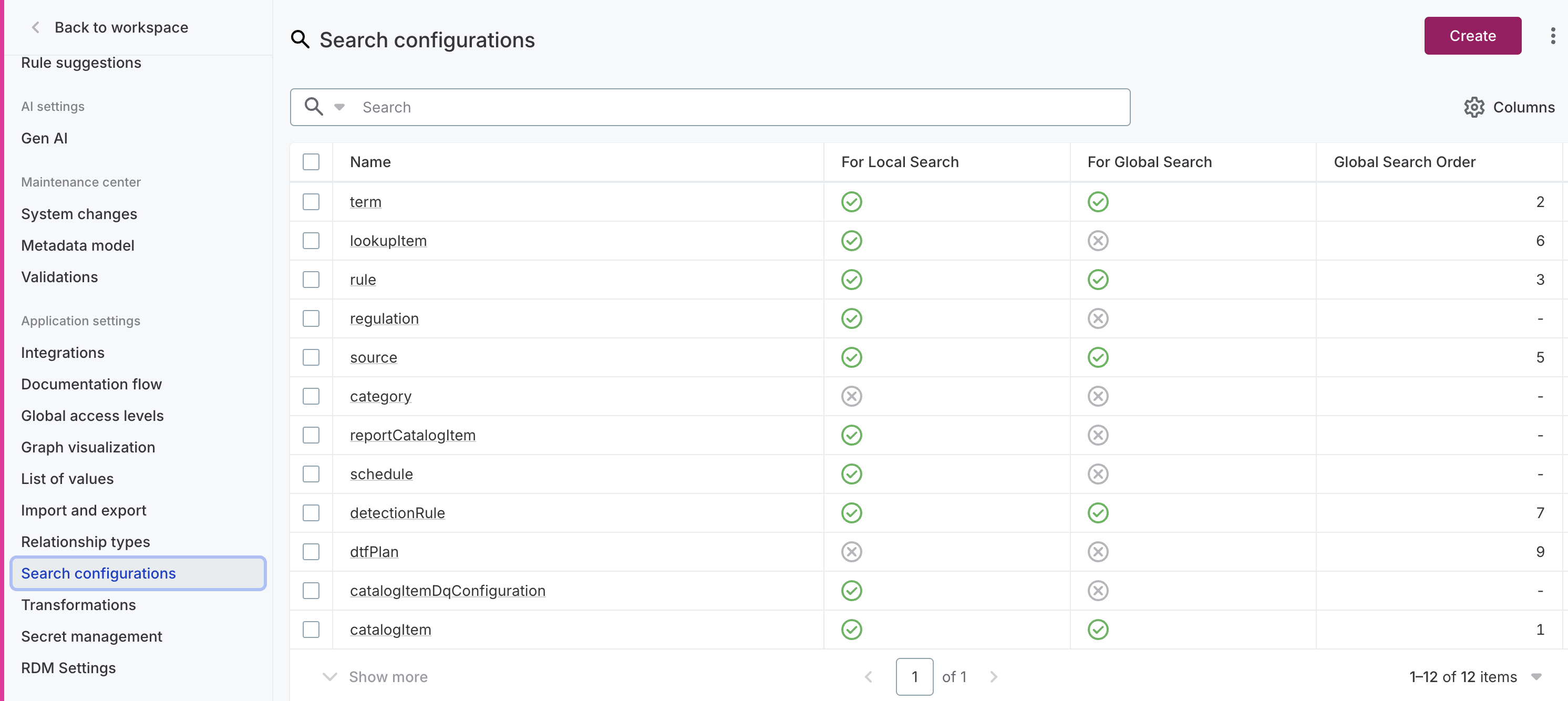Navigate to Metadata model settings
The image size is (1568, 701).
(77, 245)
